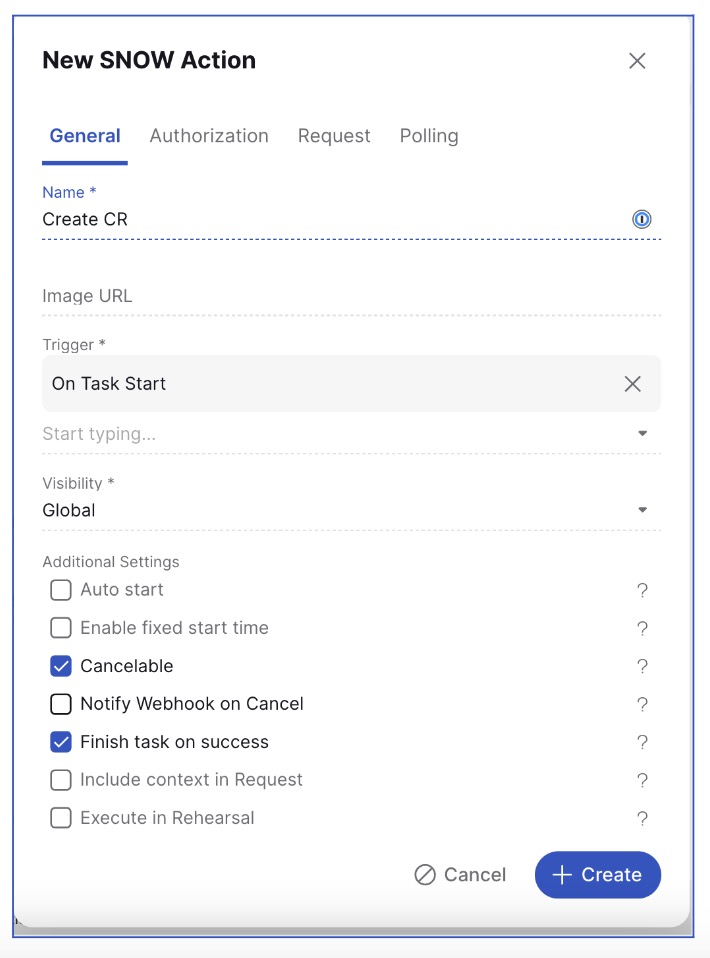
Task: Select the Polling tab
Action: tap(429, 136)
